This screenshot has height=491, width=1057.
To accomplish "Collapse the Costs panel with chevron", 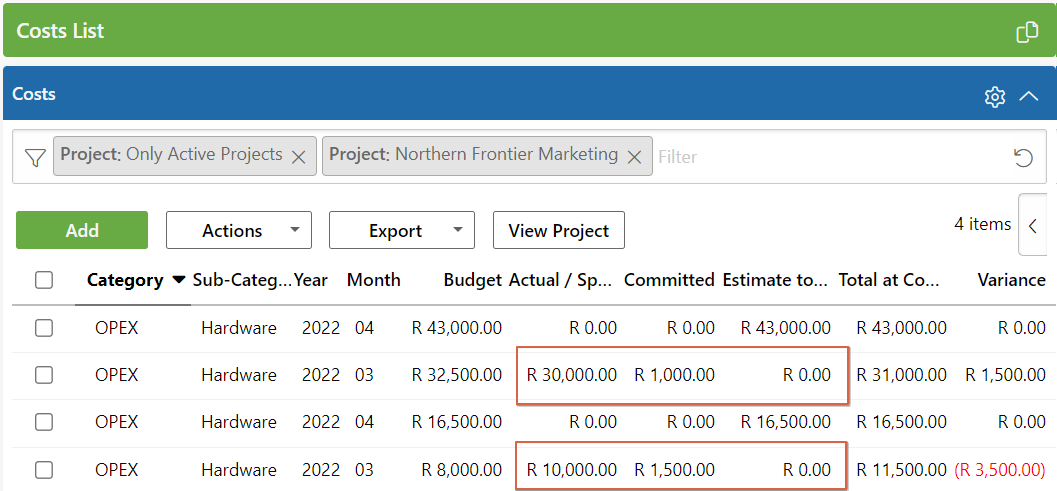I will (1029, 96).
